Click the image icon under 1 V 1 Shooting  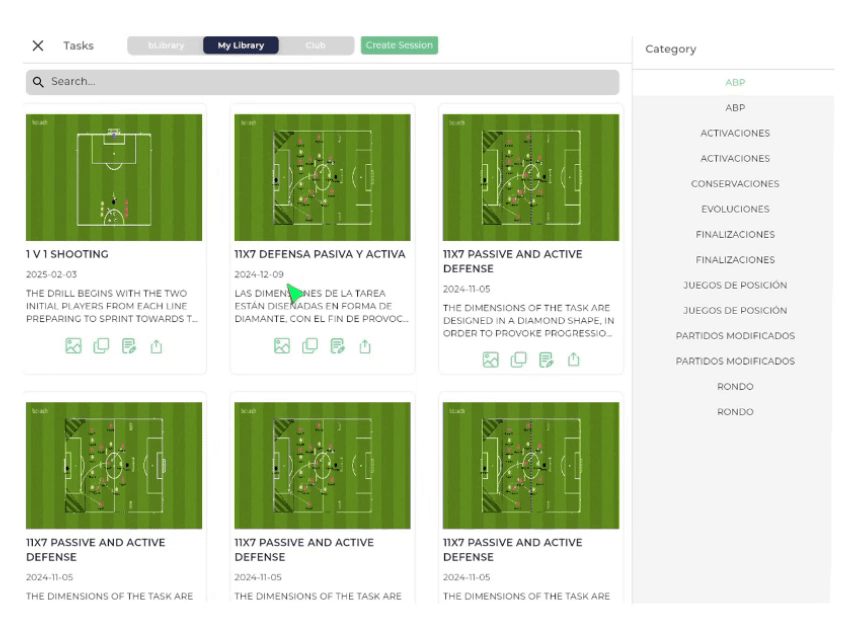73,346
